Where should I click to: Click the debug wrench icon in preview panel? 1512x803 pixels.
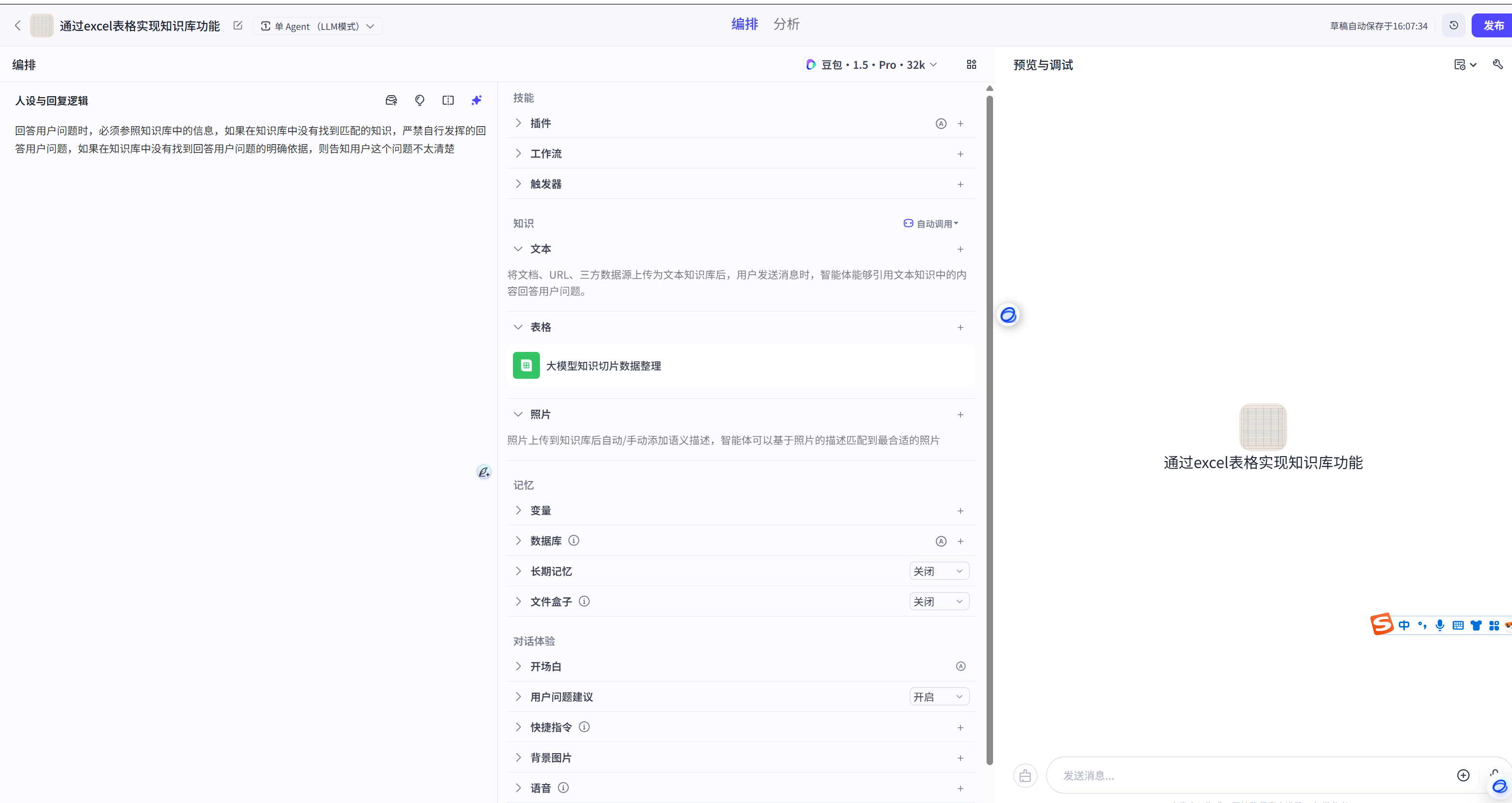tap(1498, 65)
